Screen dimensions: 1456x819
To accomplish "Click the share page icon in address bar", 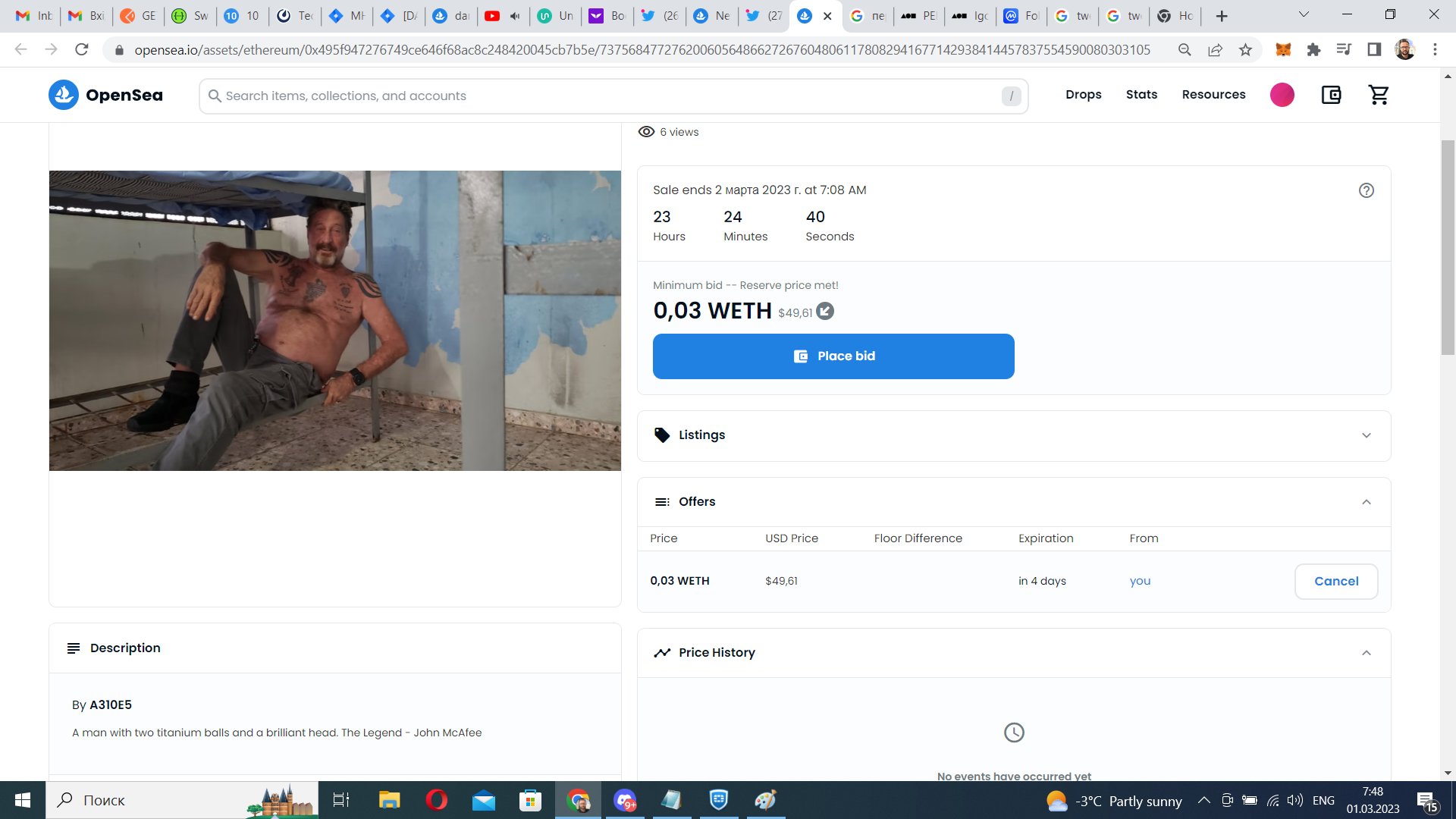I will point(1215,49).
